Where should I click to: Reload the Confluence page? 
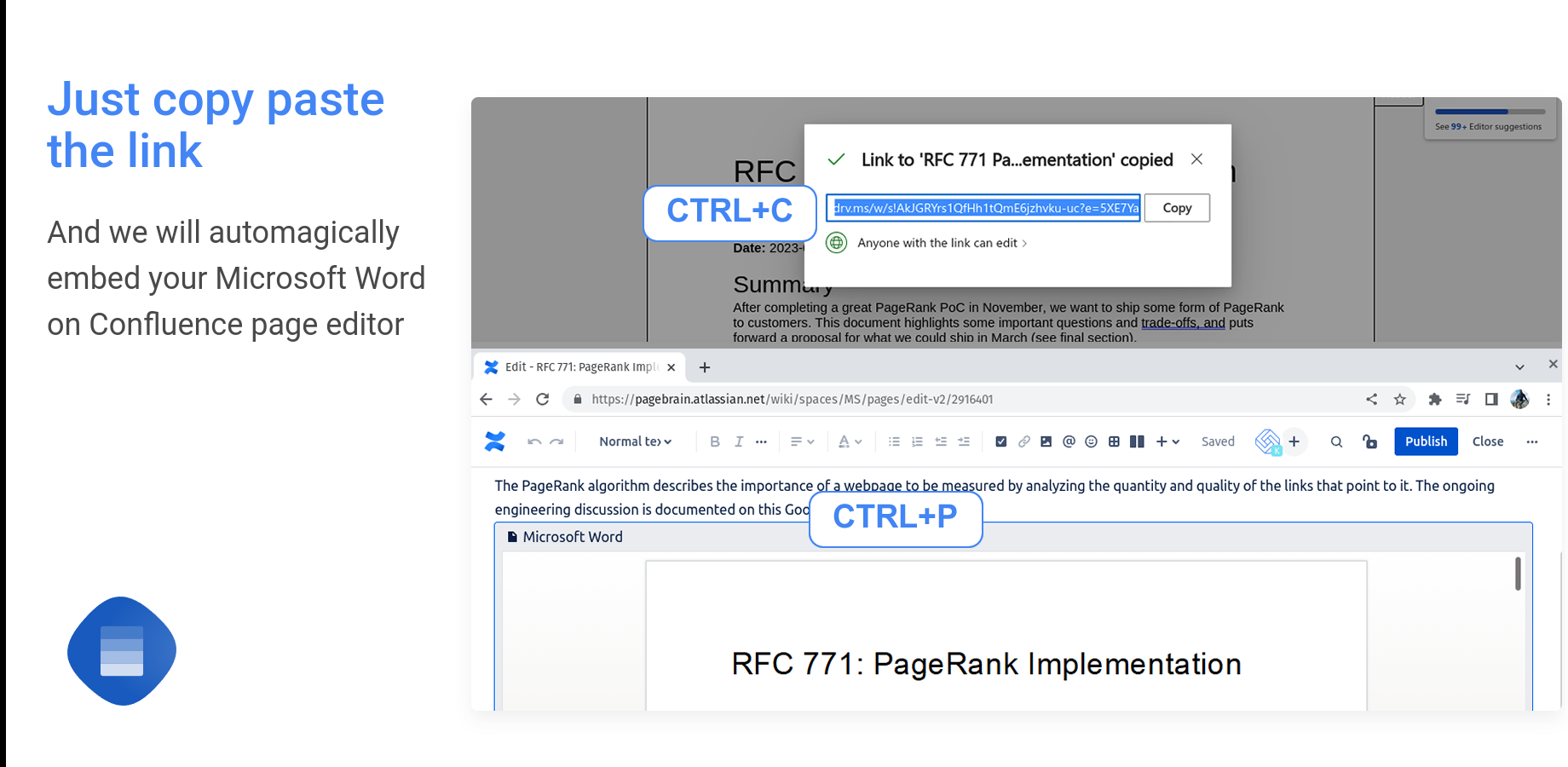click(x=542, y=399)
